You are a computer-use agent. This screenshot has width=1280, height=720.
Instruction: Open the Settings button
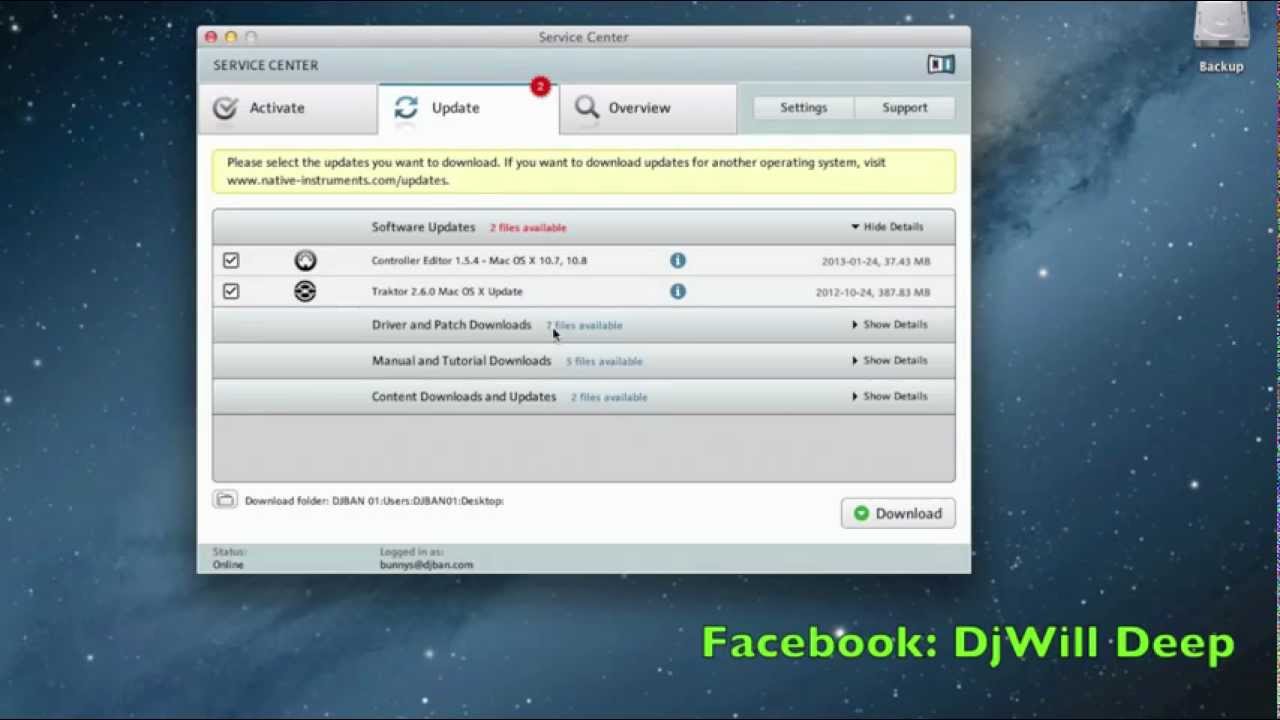point(803,108)
